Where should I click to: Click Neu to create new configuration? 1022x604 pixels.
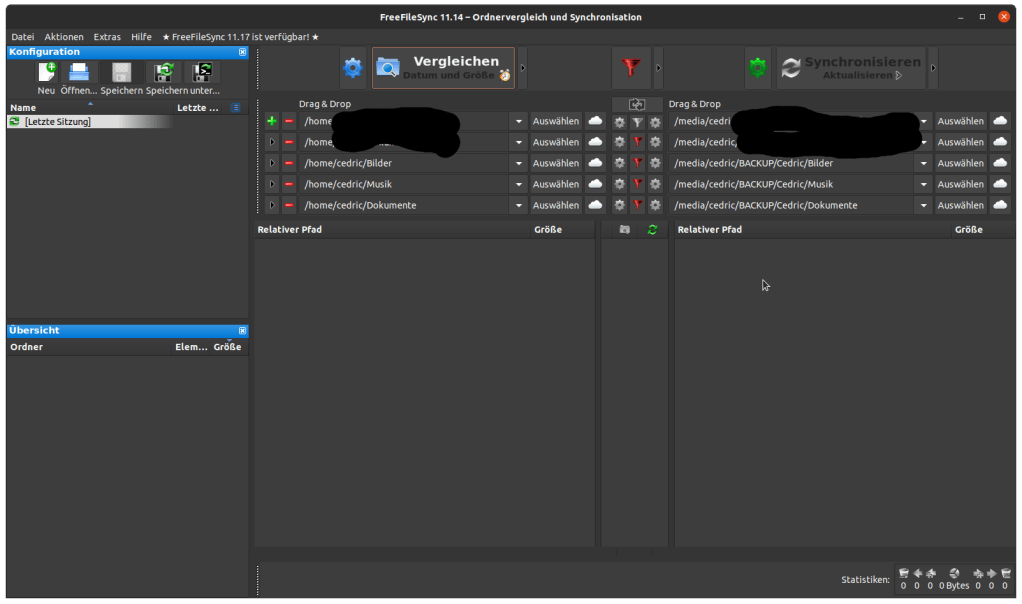[46, 74]
